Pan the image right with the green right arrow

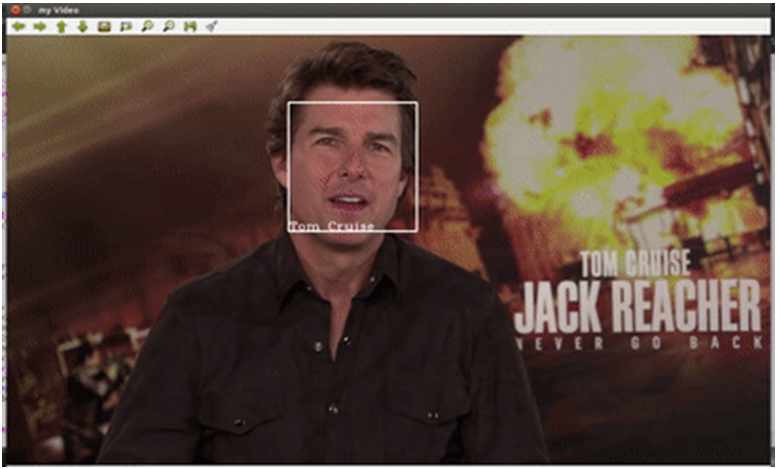40,26
